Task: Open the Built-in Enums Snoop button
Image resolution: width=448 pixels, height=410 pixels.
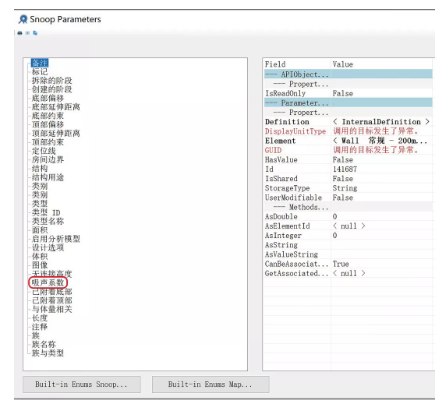Action: pos(82,384)
